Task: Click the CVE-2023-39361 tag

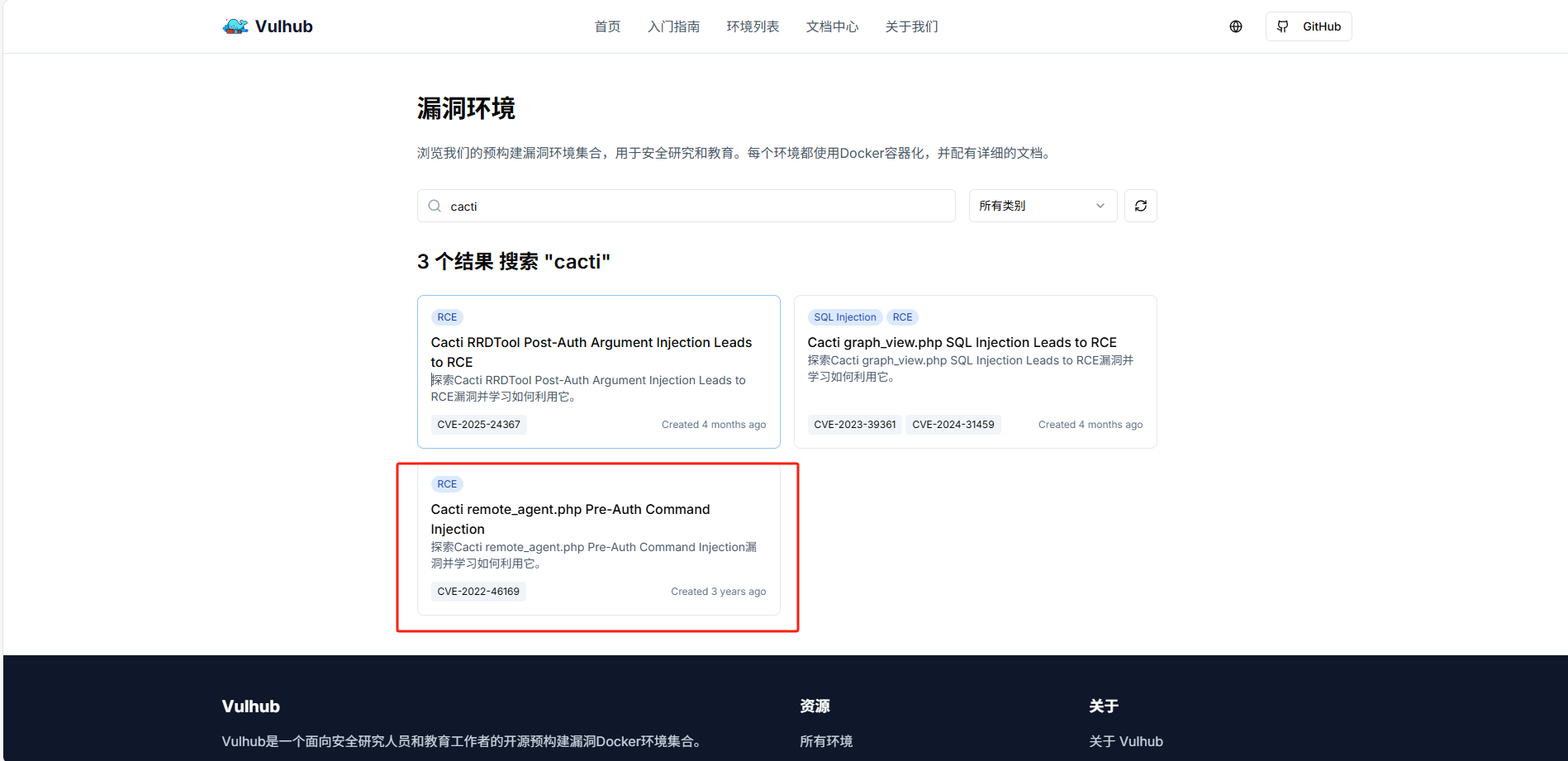Action: 854,425
